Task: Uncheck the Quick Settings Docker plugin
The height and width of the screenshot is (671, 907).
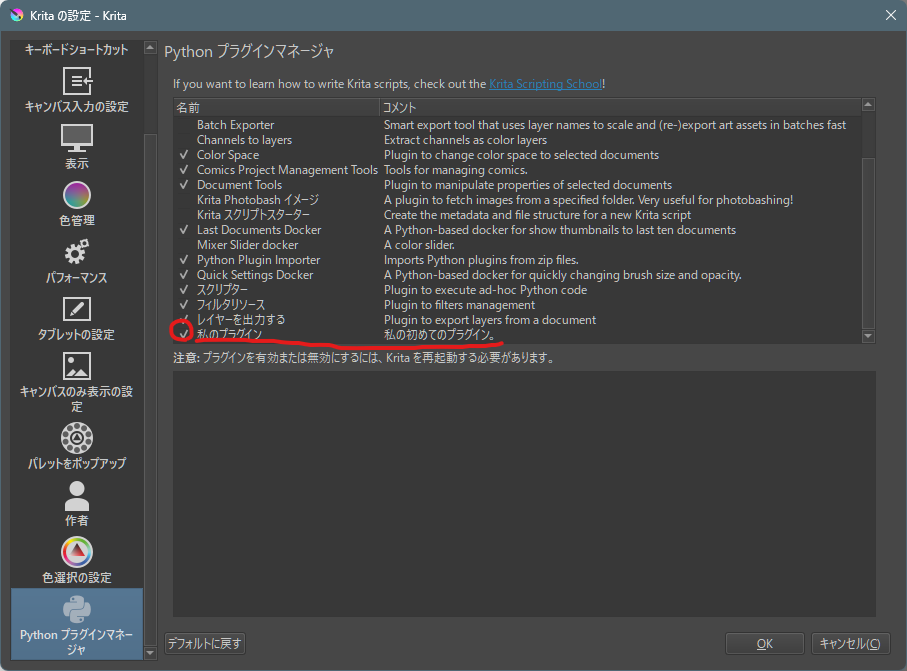Action: click(184, 275)
